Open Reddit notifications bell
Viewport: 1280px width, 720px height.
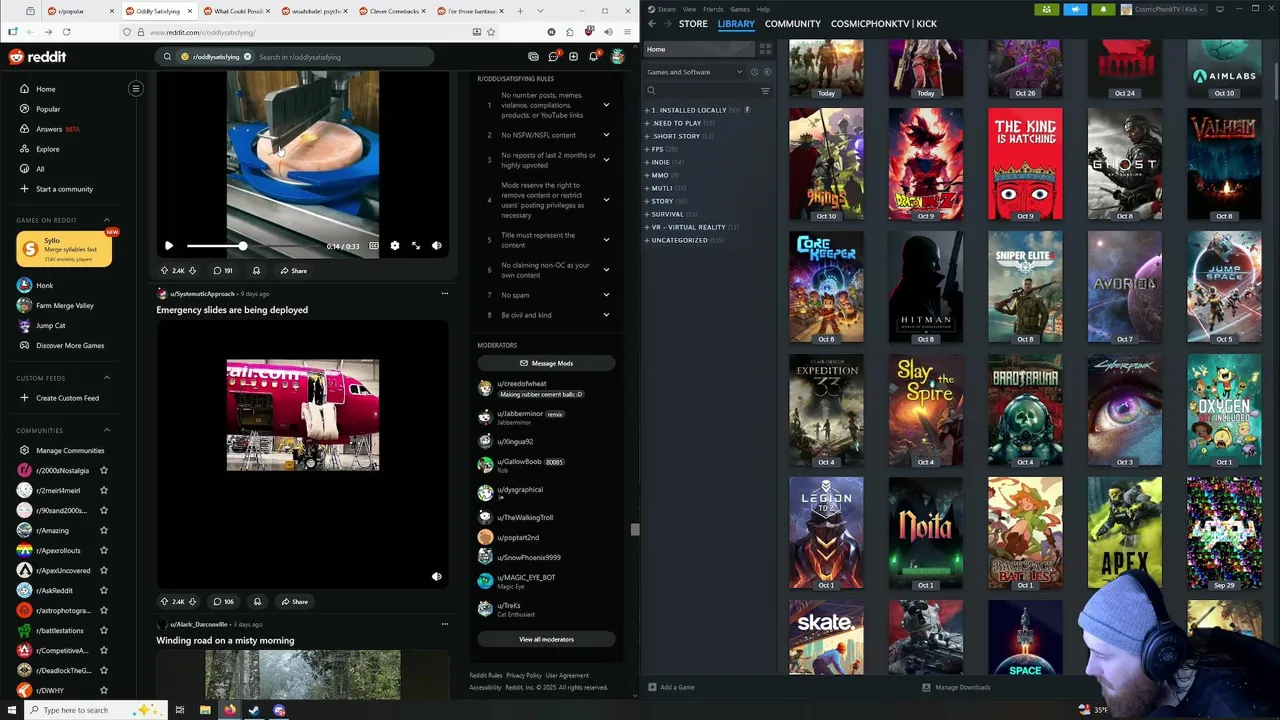tap(593, 57)
